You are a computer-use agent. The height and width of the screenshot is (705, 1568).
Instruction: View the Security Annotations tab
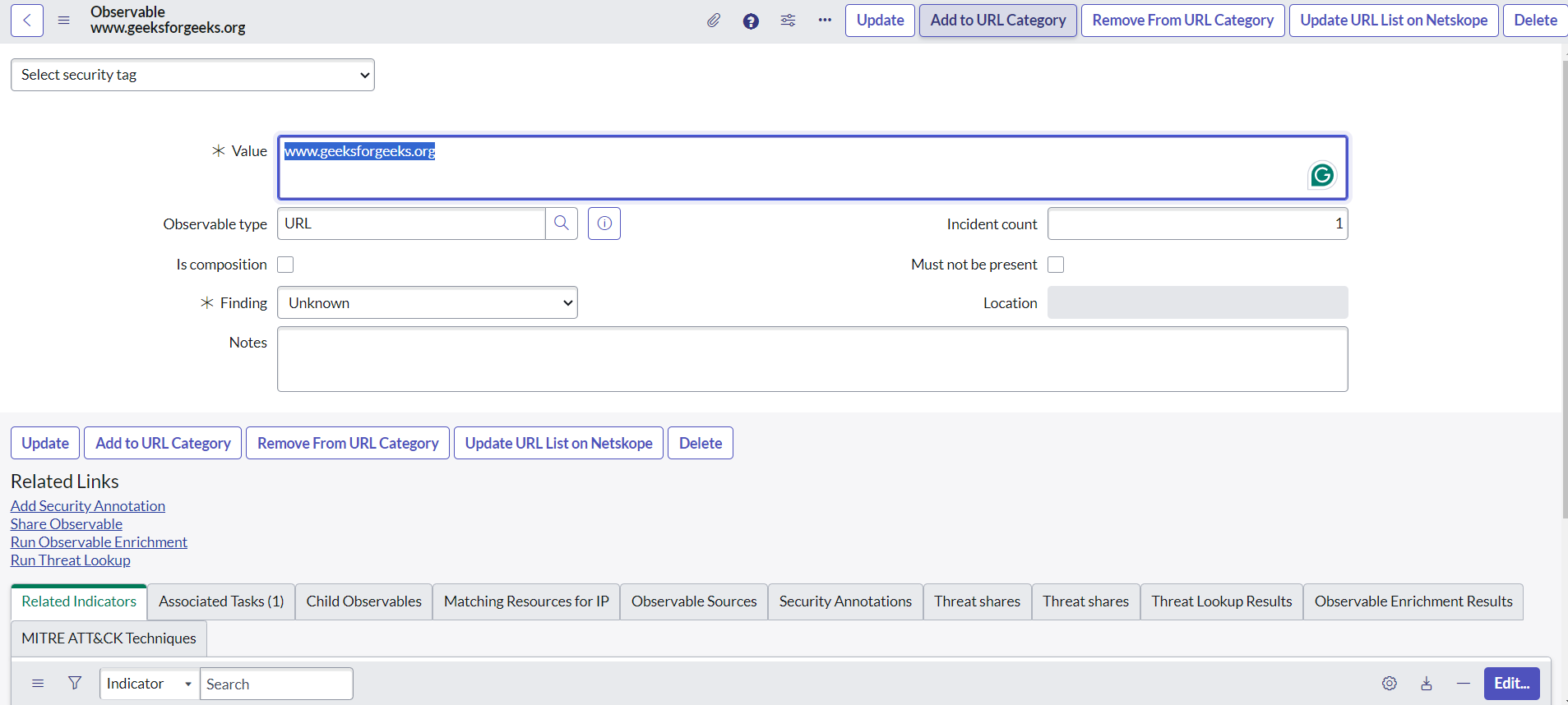click(845, 601)
